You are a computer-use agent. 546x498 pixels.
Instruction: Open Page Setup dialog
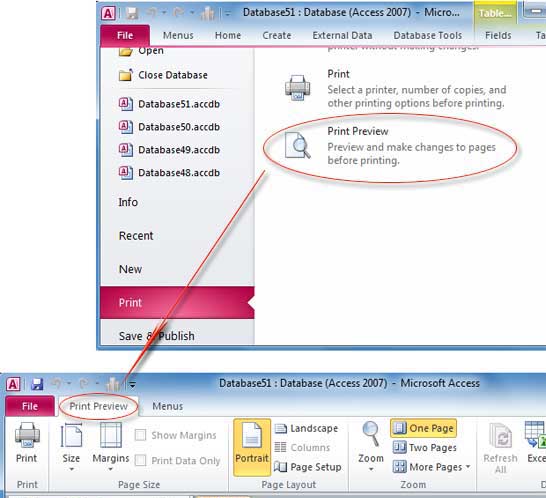click(308, 467)
